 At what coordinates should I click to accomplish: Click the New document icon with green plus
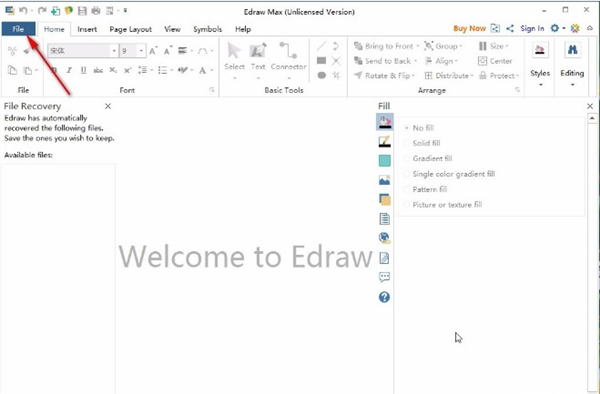(55, 11)
